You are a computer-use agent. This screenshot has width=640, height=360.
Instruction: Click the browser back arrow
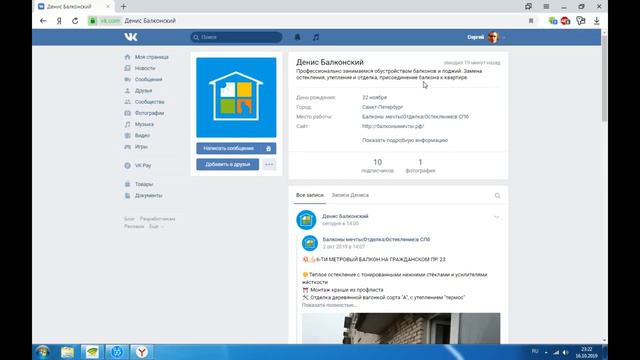[43, 21]
